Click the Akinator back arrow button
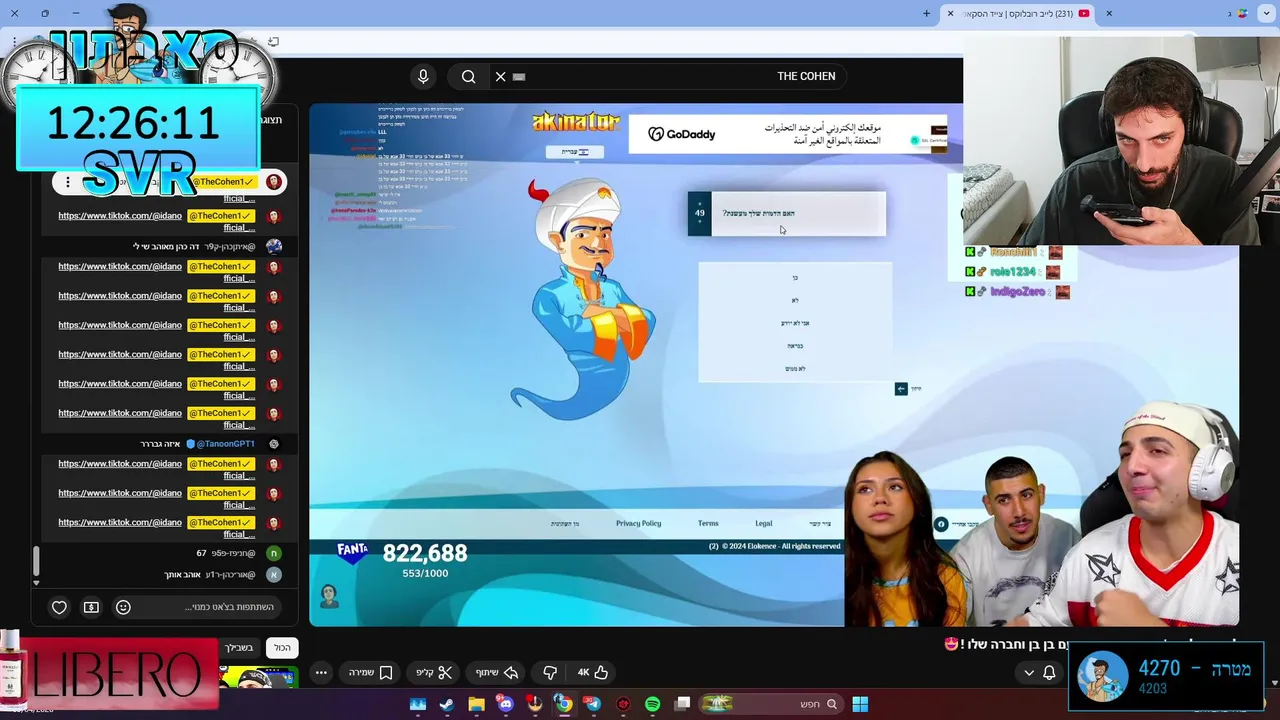This screenshot has width=1280, height=720. 901,389
